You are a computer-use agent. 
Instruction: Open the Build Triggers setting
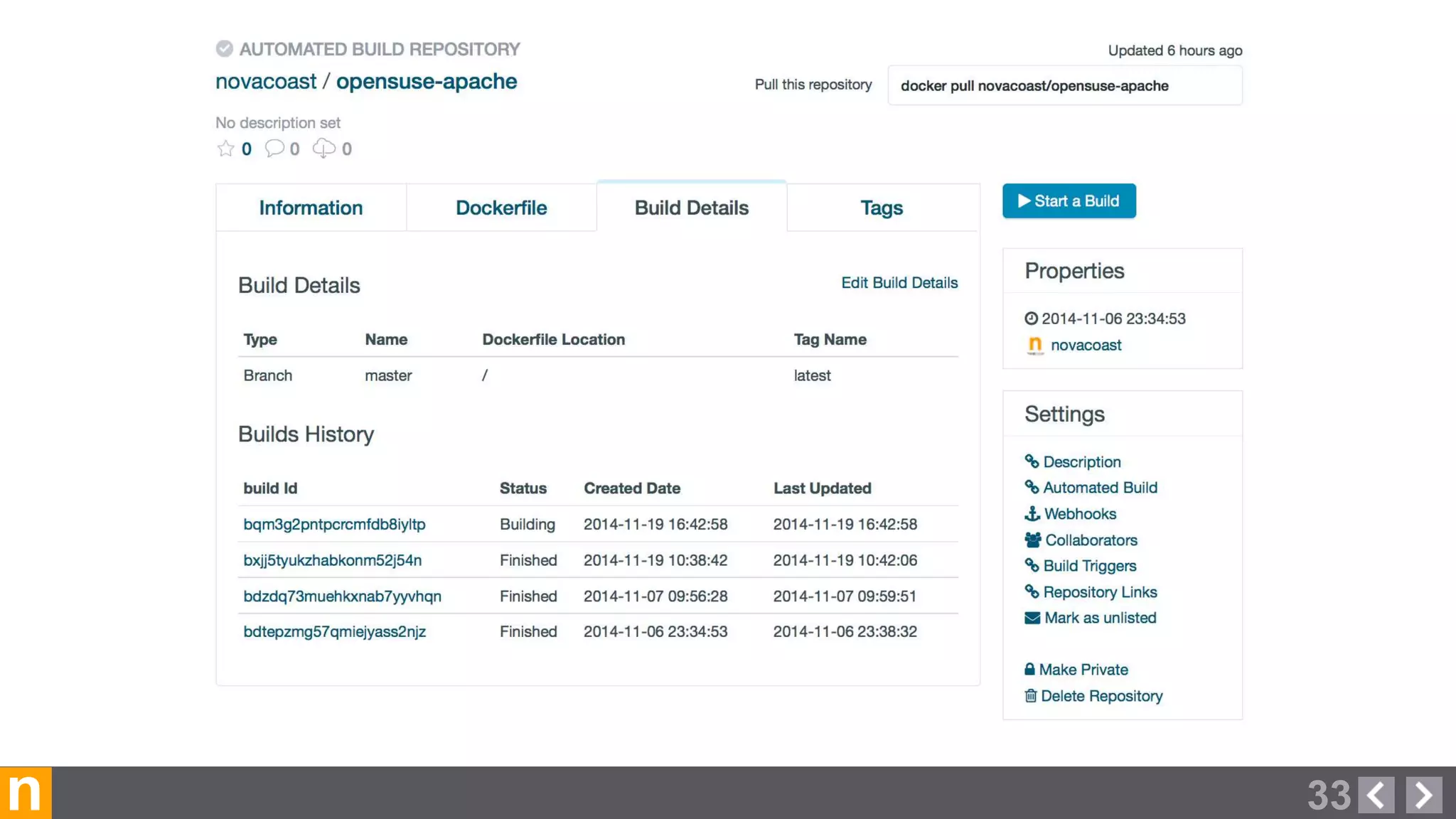[x=1089, y=566]
